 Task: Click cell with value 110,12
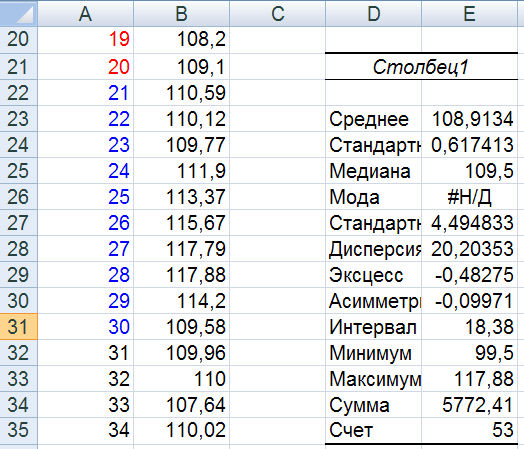point(181,119)
